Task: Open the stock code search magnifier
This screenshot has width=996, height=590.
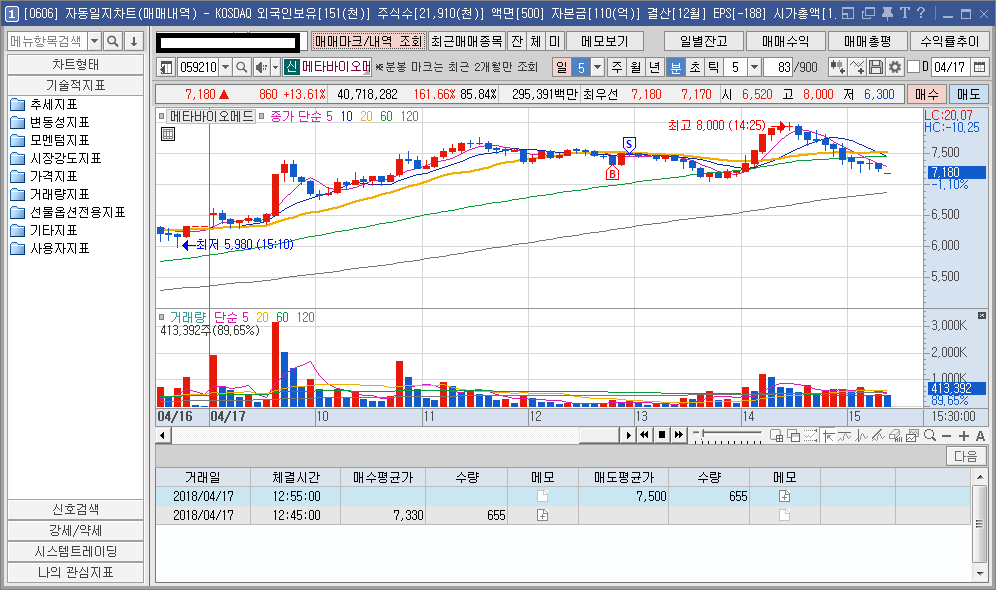Action: click(x=241, y=67)
